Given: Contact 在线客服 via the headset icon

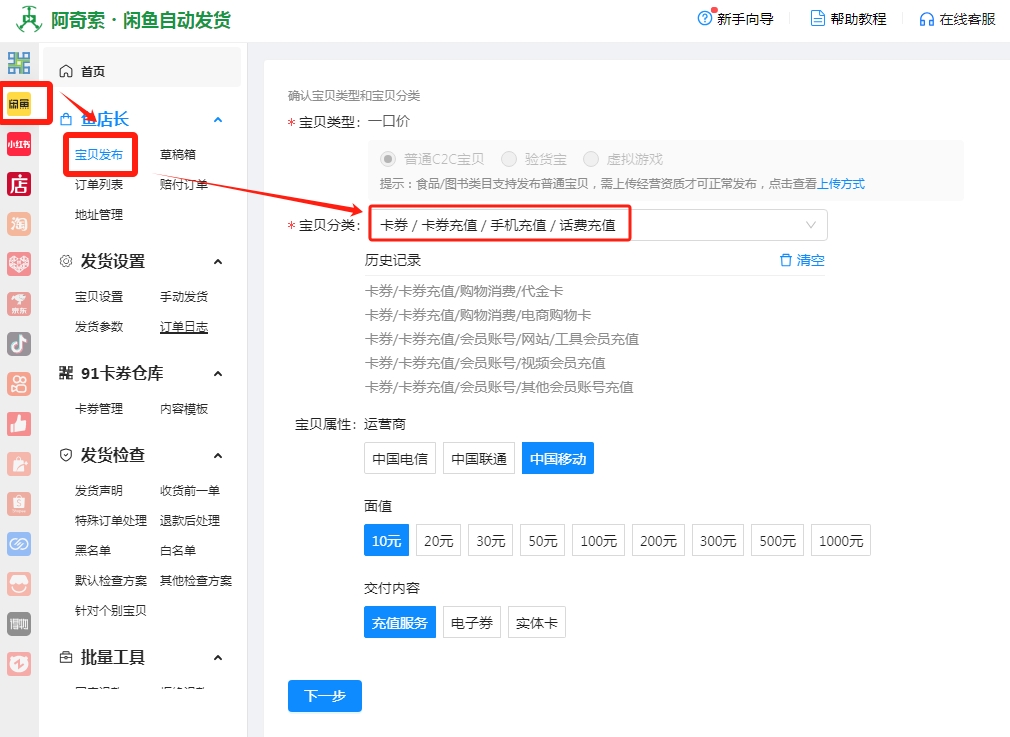Looking at the screenshot, I should click(927, 19).
